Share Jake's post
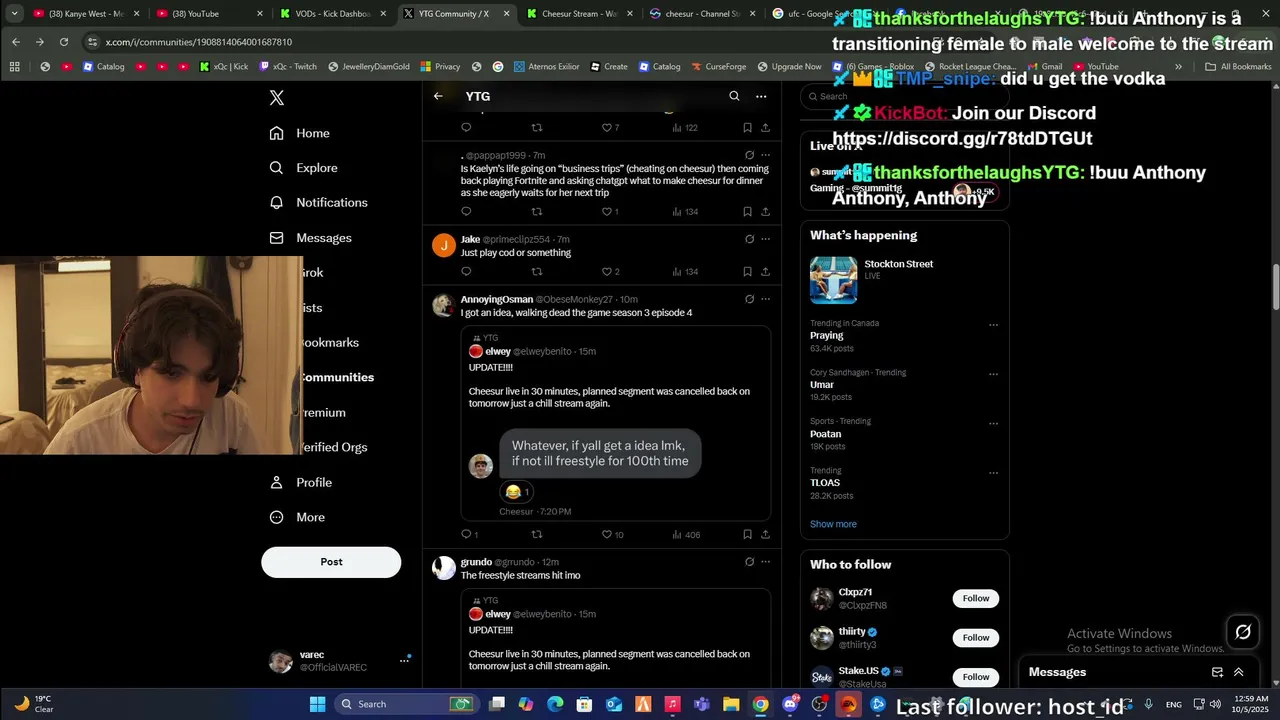The width and height of the screenshot is (1280, 720). [765, 272]
